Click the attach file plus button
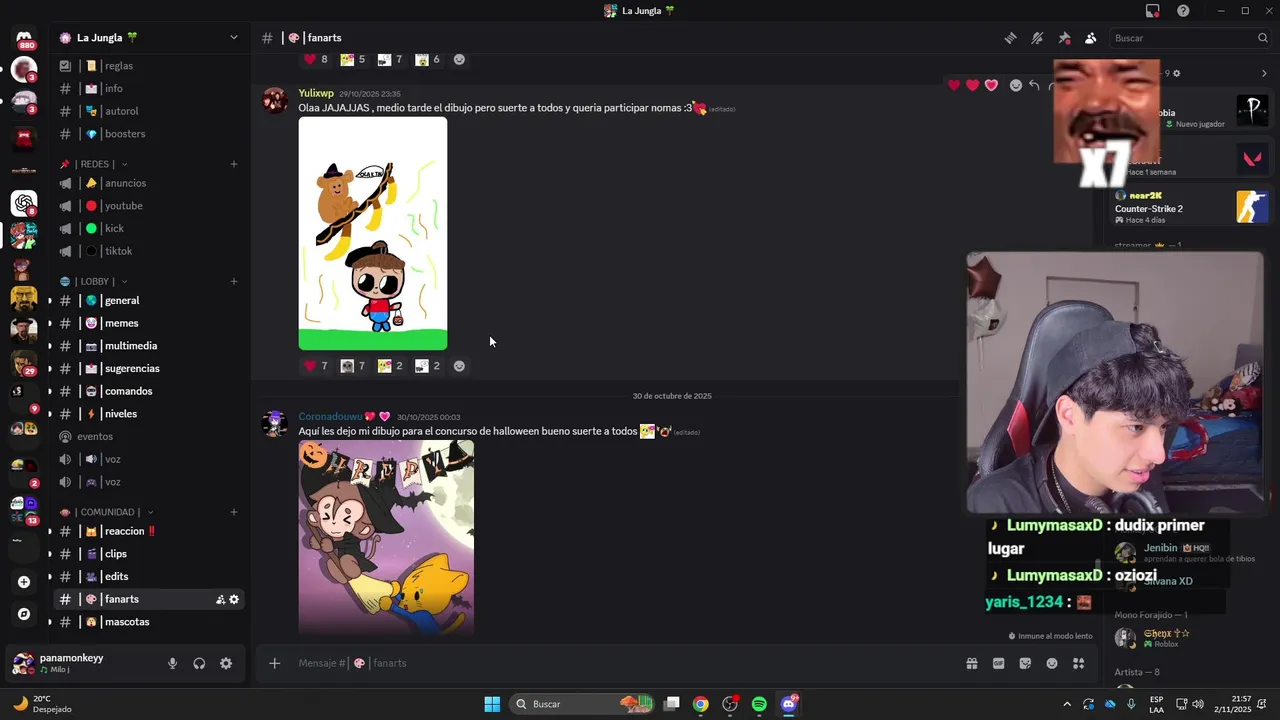The image size is (1280, 720). pyautogui.click(x=274, y=663)
